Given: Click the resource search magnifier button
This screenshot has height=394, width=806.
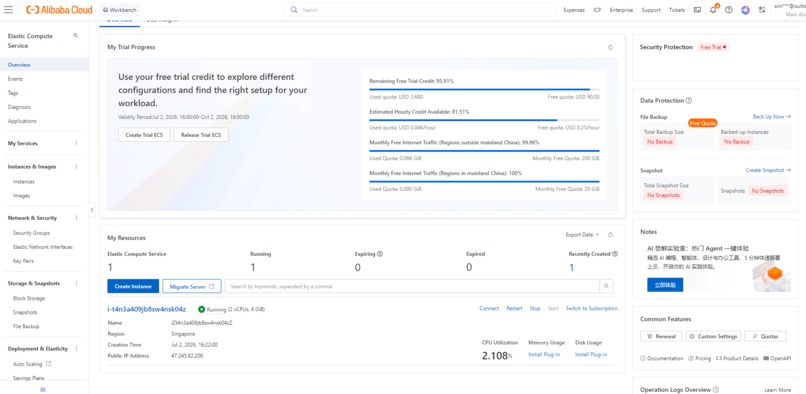Looking at the screenshot, I should coord(607,286).
